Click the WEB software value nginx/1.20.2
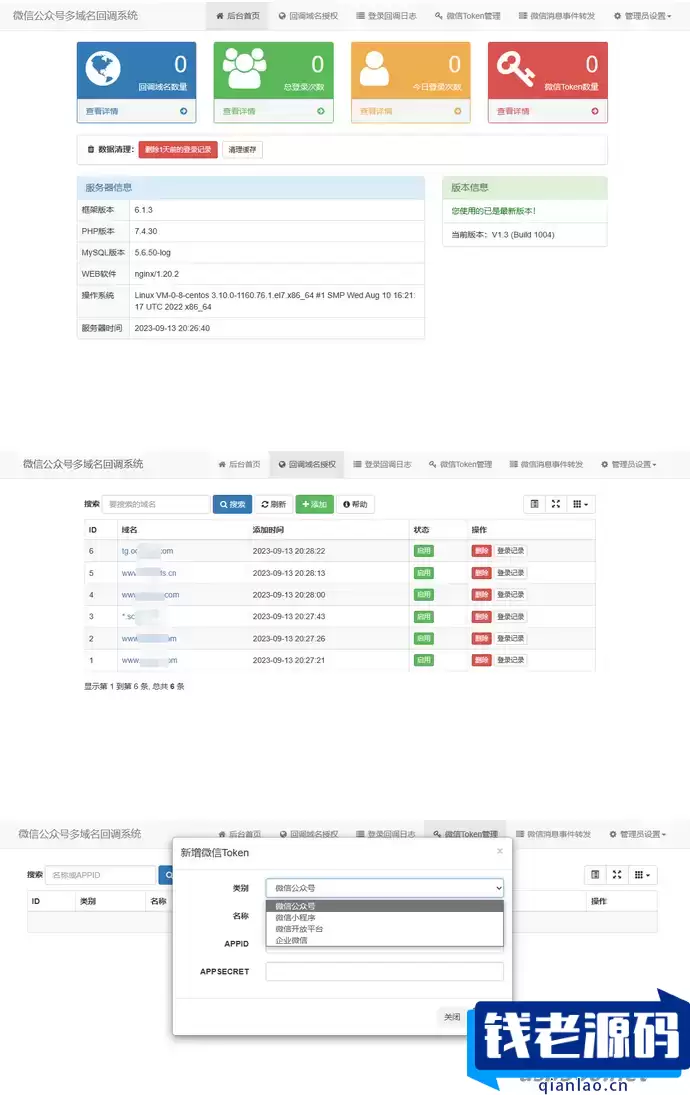This screenshot has width=690, height=1095. [x=156, y=274]
